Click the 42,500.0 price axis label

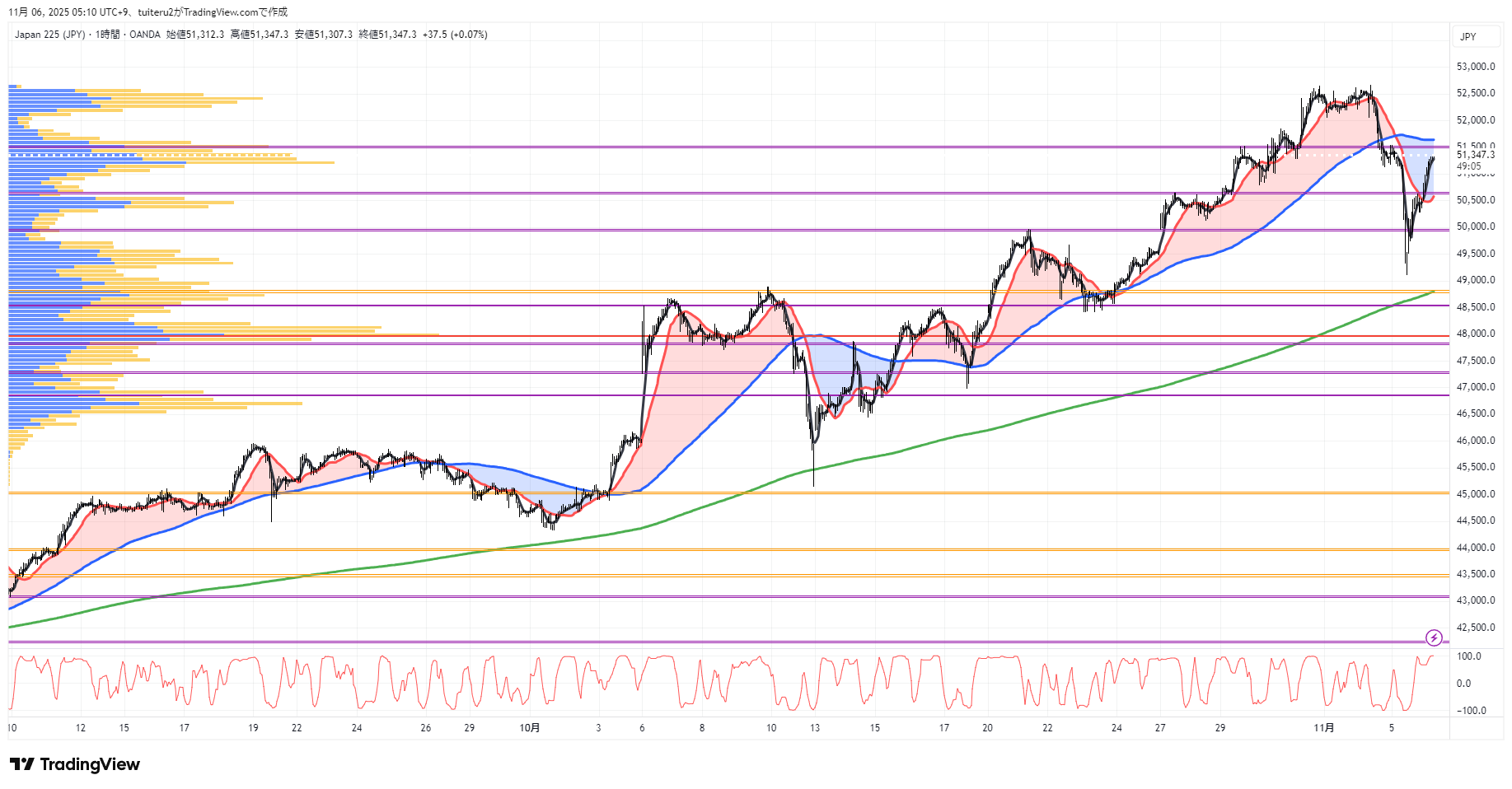1475,628
